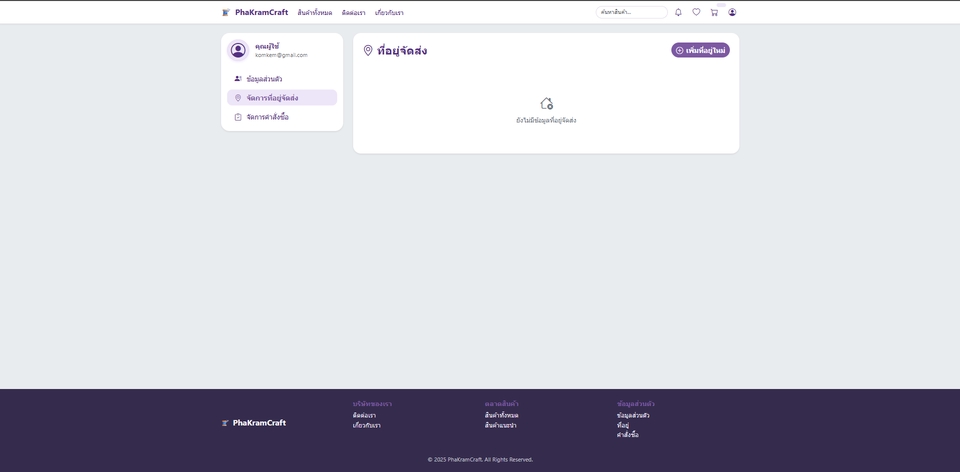The width and height of the screenshot is (960, 472).
Task: Follow the footer ติดต่อเรา link
Action: point(364,415)
